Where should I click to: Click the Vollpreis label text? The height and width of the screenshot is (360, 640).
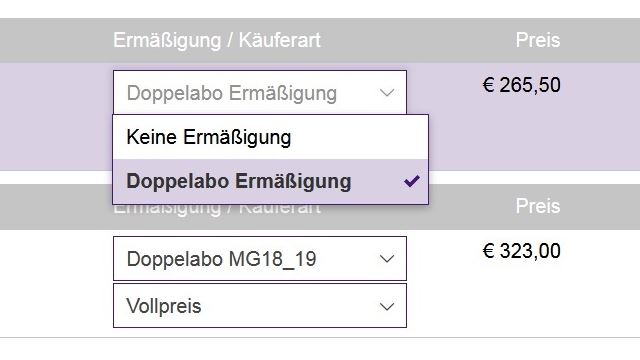coord(164,306)
